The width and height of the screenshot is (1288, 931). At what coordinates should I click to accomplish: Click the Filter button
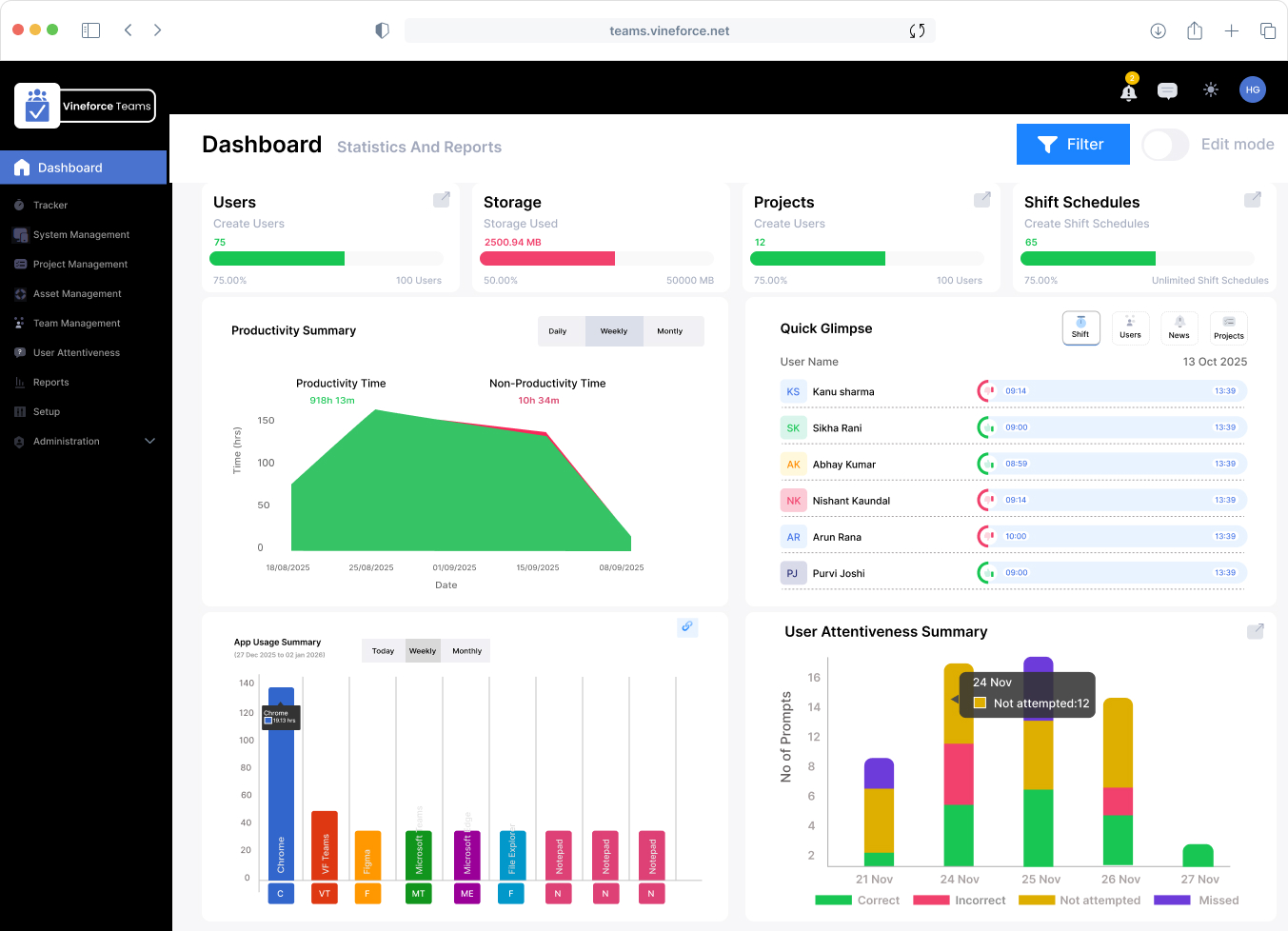point(1073,144)
